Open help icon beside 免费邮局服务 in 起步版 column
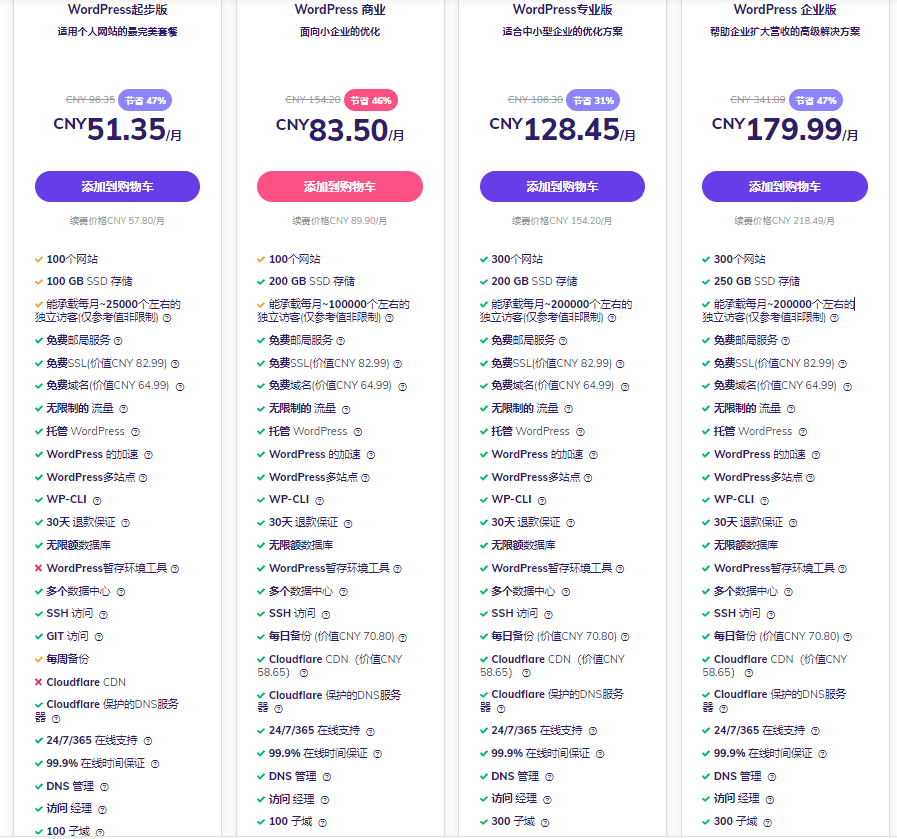Viewport: 897px width, 839px height. pyautogui.click(x=118, y=341)
